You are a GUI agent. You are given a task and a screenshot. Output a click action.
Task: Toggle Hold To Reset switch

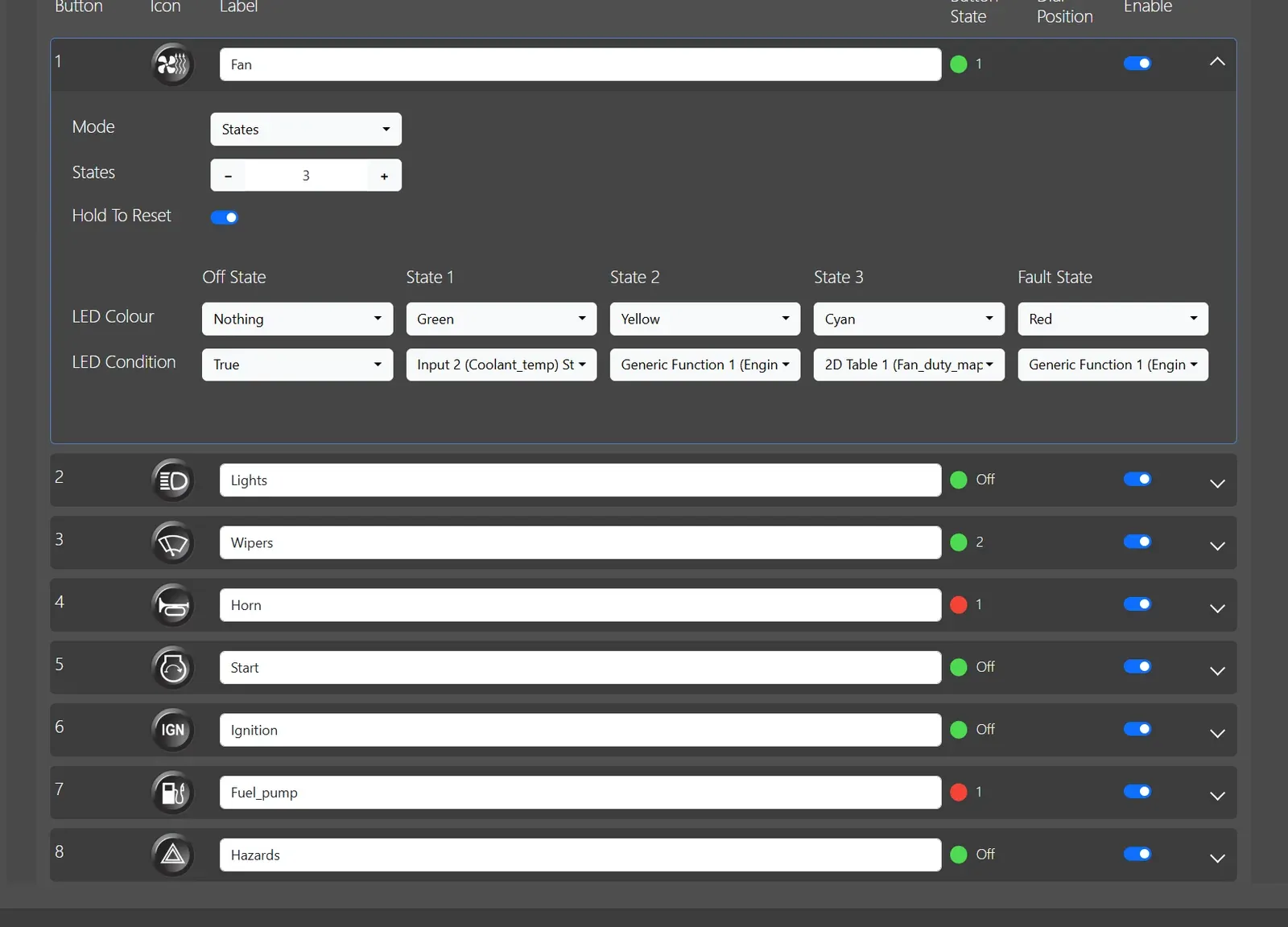tap(224, 217)
